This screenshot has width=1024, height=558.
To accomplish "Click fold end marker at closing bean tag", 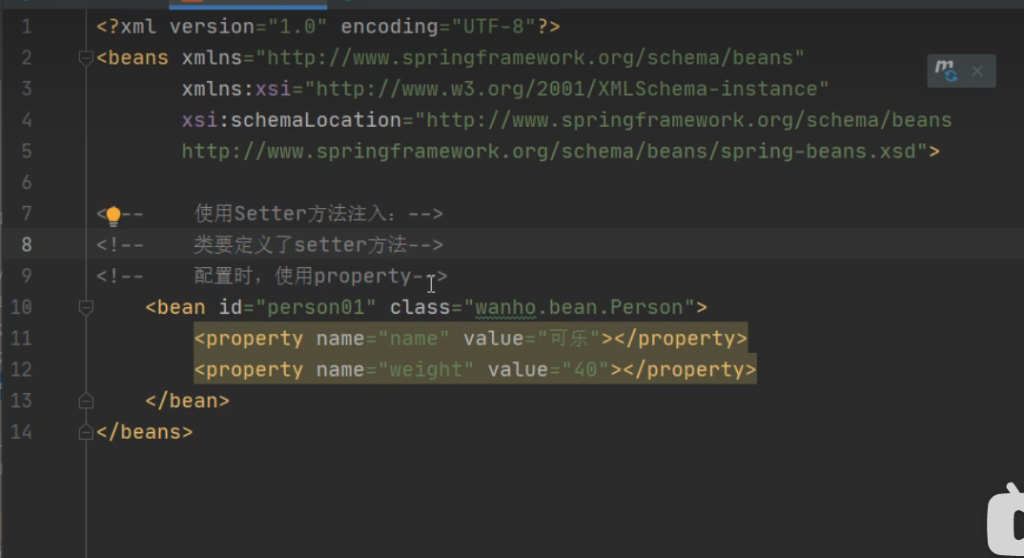I will coord(85,401).
